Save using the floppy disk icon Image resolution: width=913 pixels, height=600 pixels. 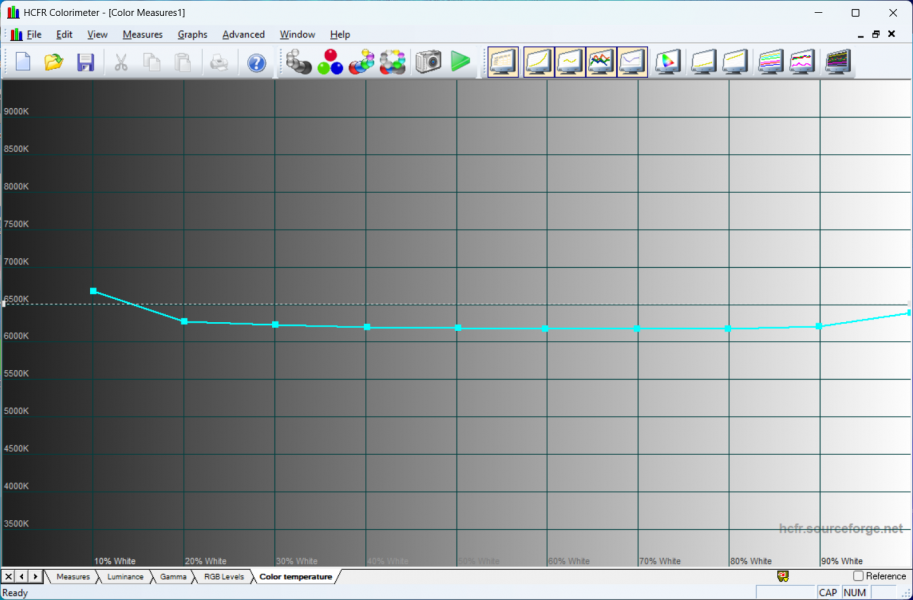click(x=86, y=62)
